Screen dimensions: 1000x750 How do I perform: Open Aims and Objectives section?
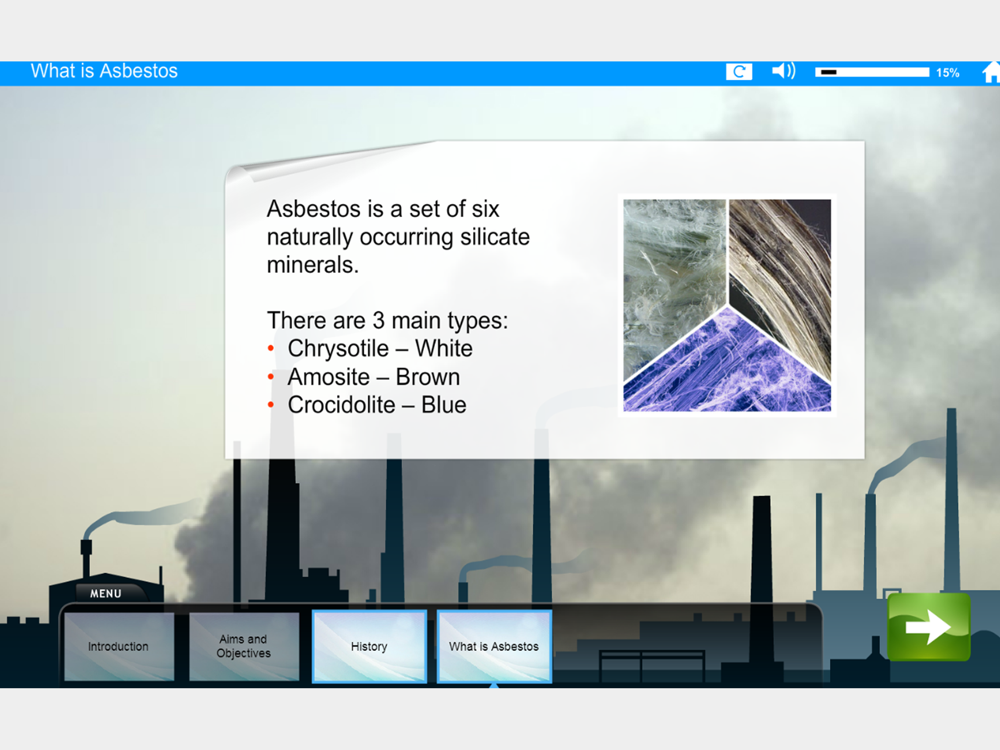coord(244,647)
